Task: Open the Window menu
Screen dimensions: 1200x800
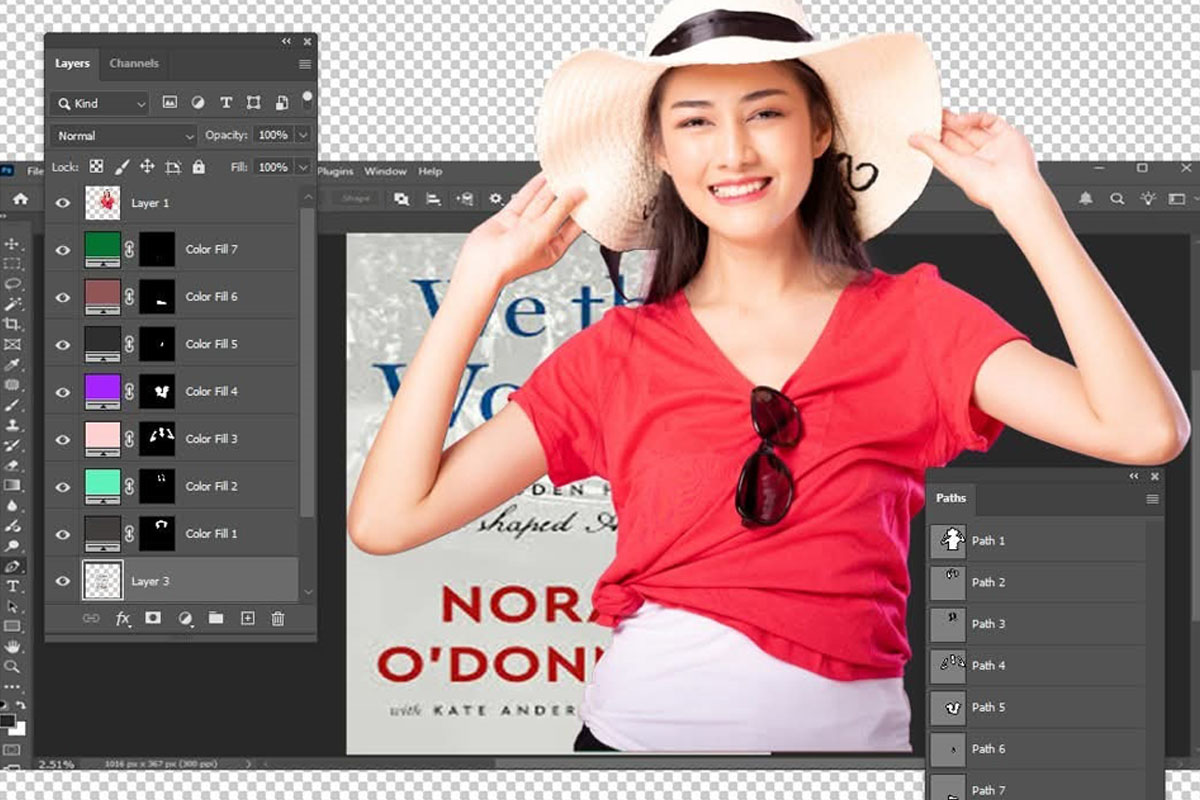Action: click(385, 172)
